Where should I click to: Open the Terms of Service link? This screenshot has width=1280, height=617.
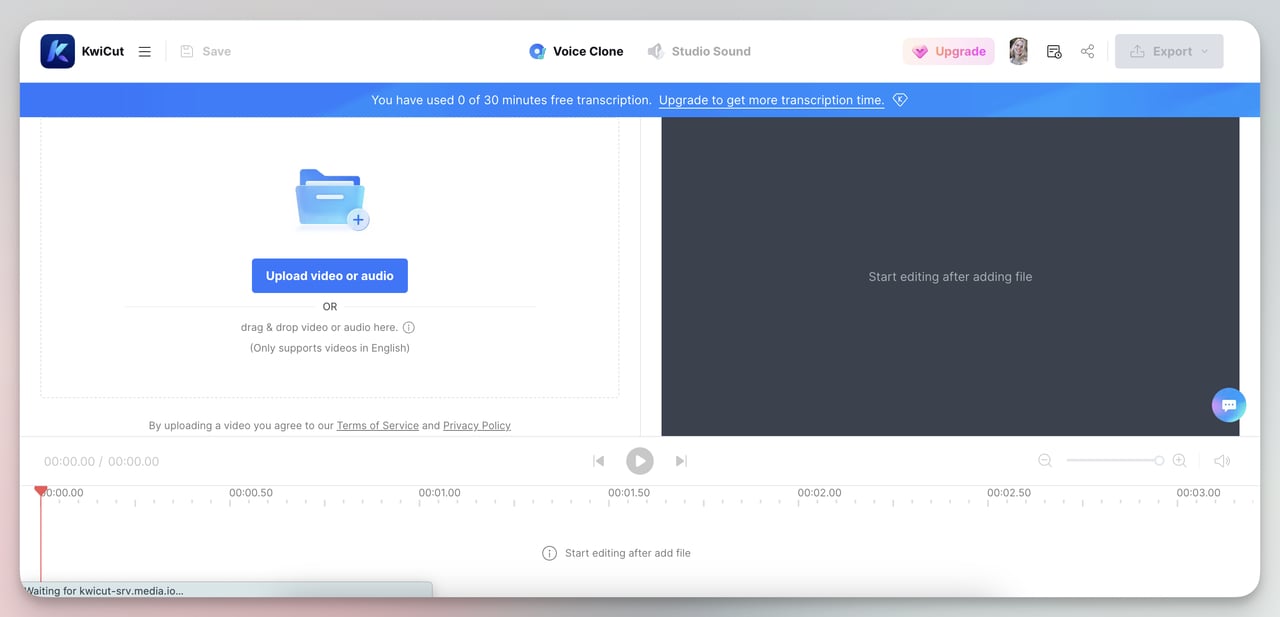pyautogui.click(x=377, y=425)
